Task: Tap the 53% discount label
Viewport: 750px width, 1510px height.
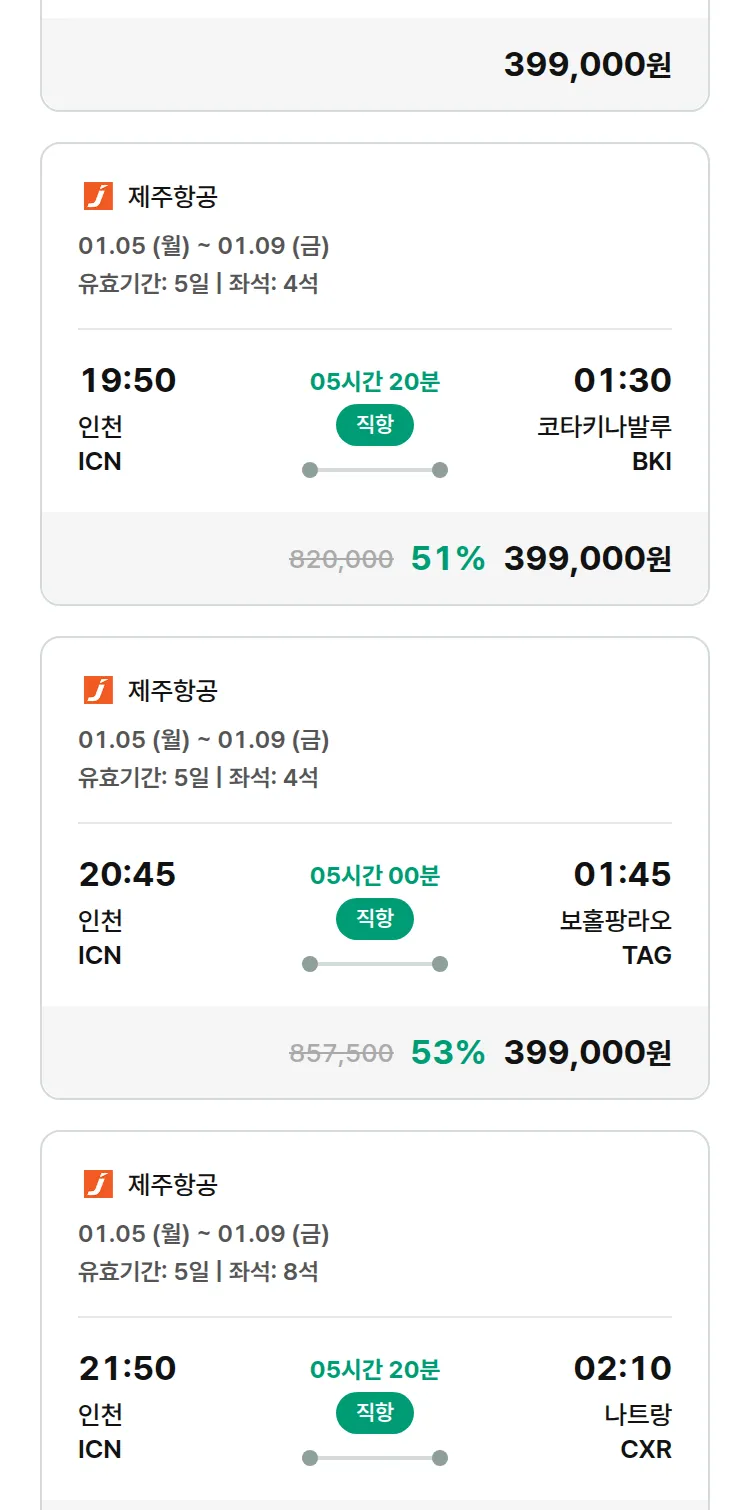Action: pos(448,1053)
